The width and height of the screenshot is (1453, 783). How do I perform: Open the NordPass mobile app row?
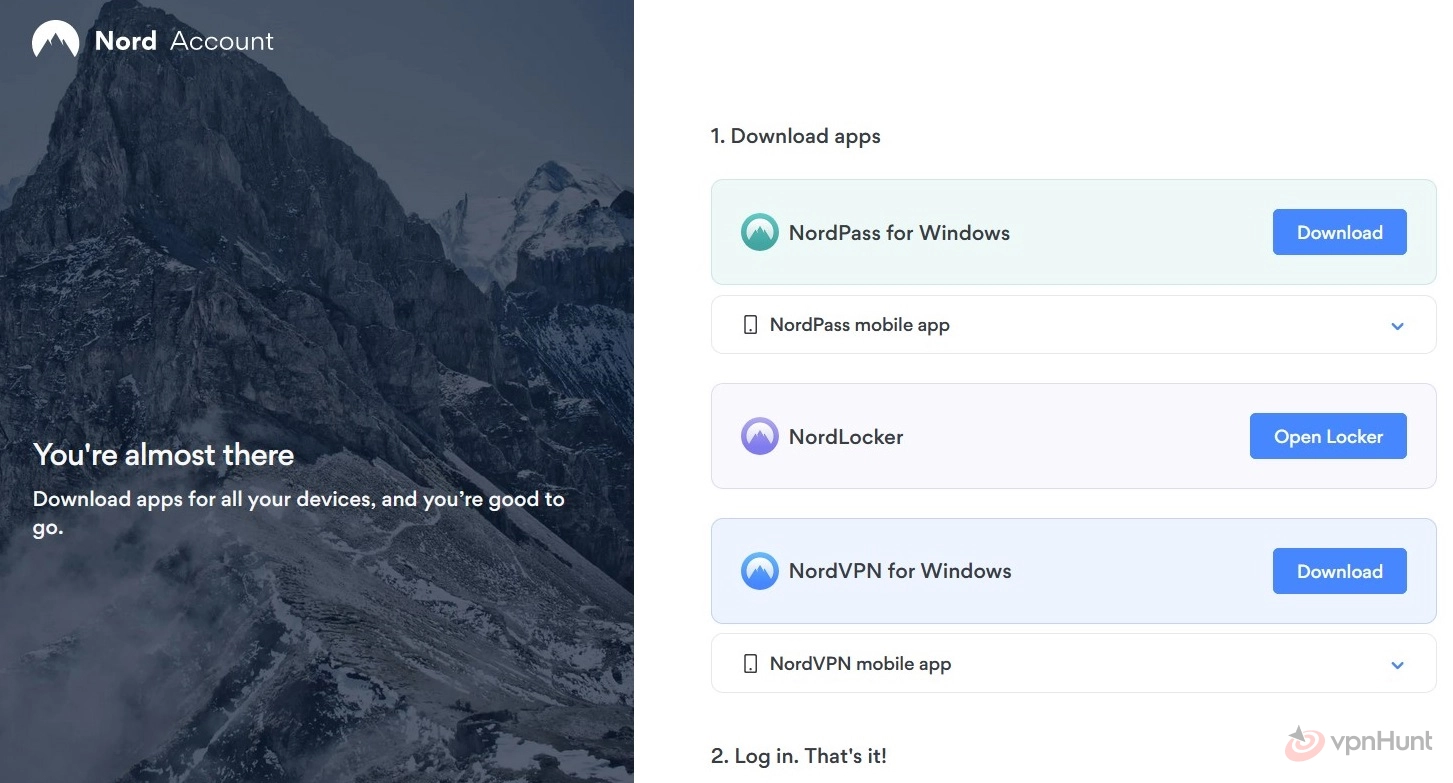pyautogui.click(x=1074, y=325)
